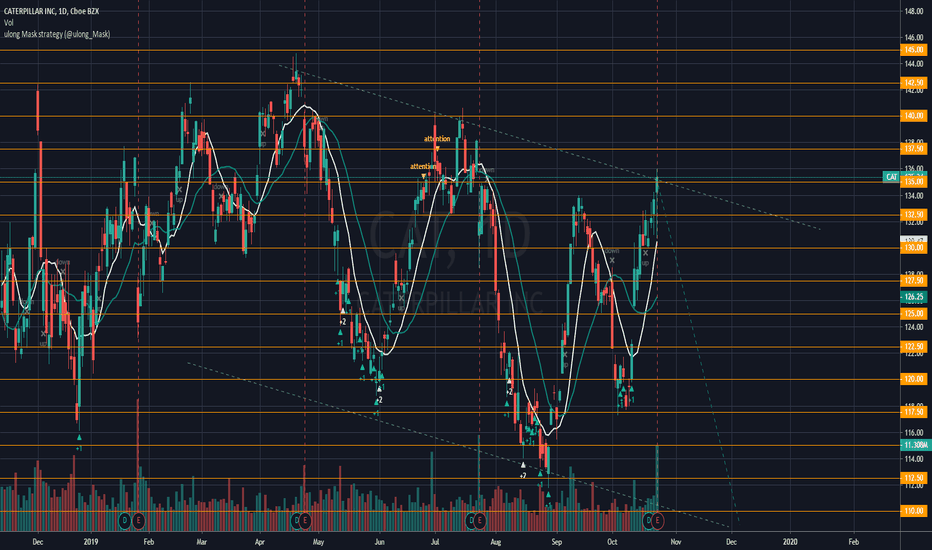Click the 2020 label on time axis
Screen dimensions: 932x550
(790, 542)
